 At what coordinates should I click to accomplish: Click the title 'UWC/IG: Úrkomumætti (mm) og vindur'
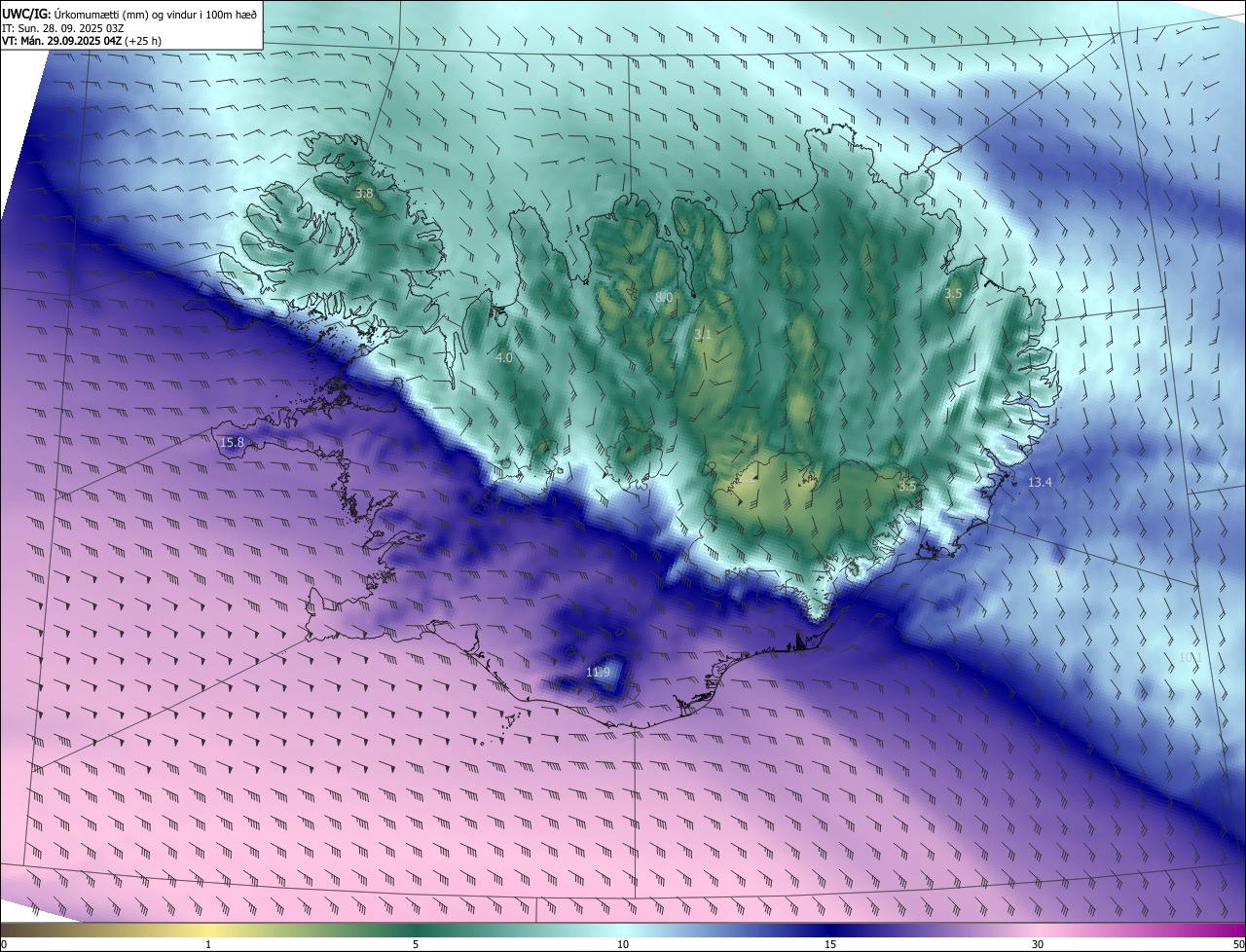click(x=129, y=14)
